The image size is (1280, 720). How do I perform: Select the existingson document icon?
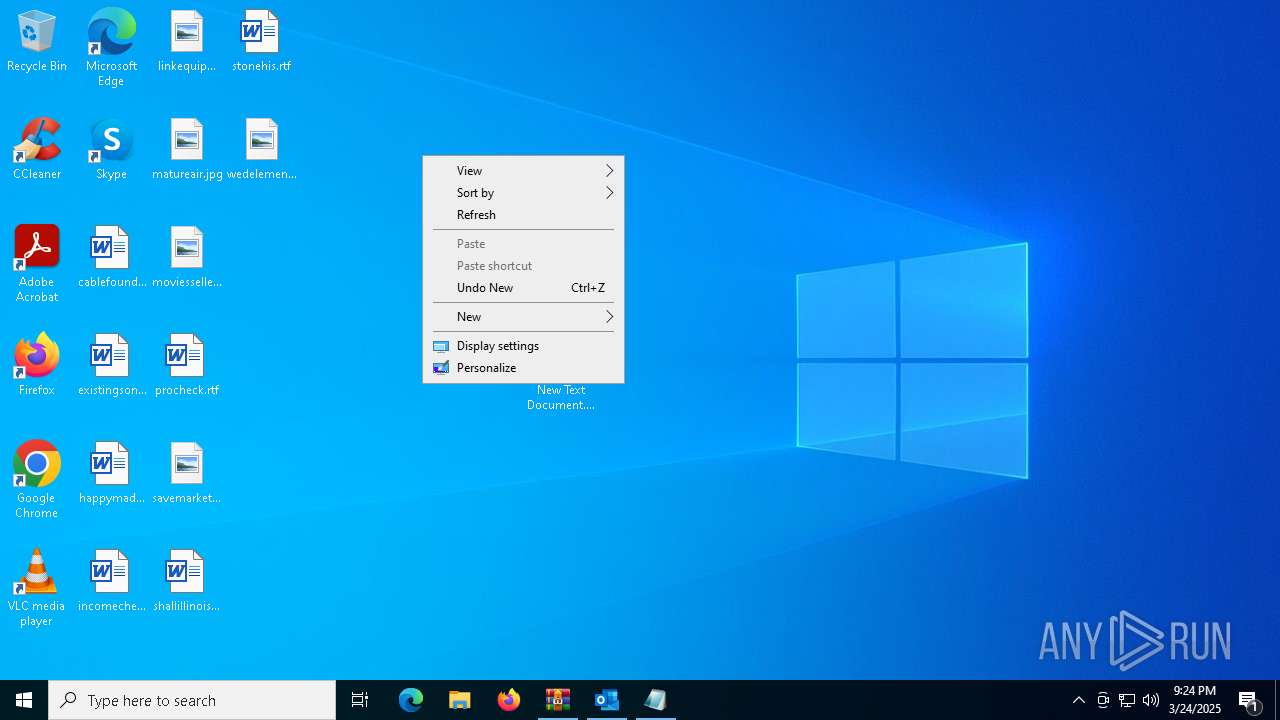(x=111, y=366)
